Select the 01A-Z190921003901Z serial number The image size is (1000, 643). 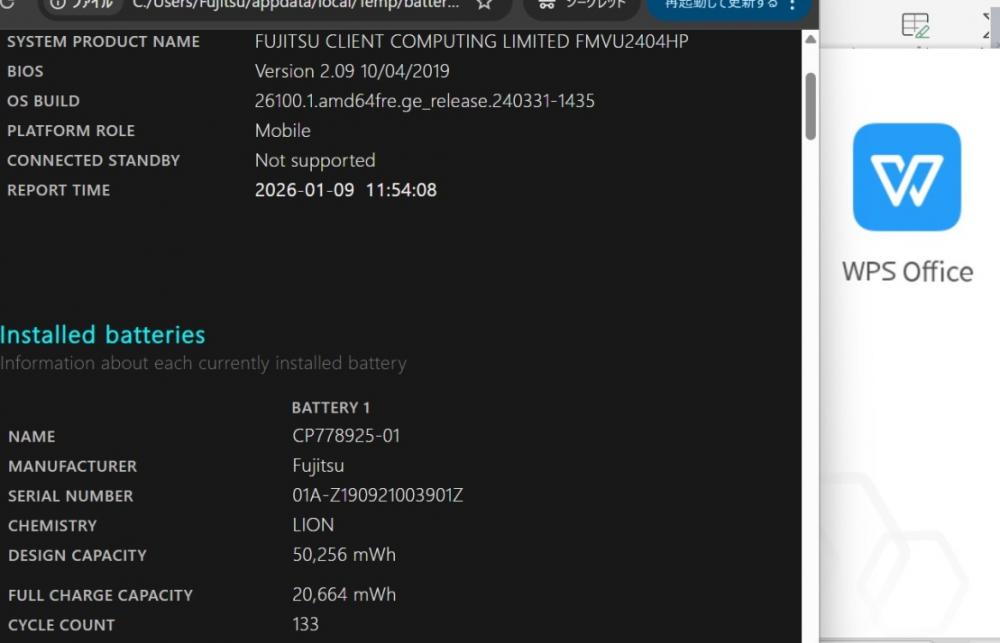tap(378, 496)
